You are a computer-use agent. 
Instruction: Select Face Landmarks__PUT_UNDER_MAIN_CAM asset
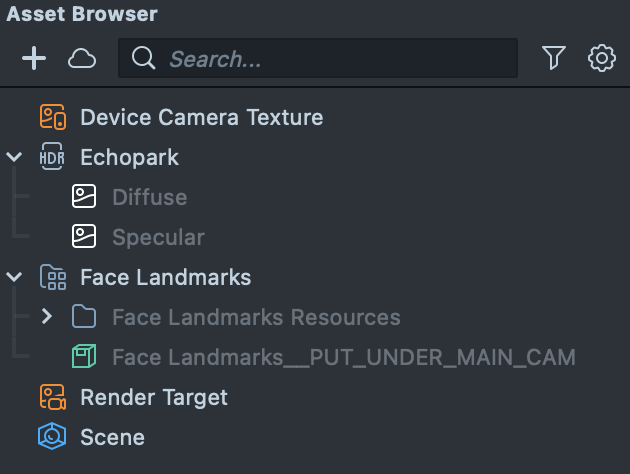pyautogui.click(x=343, y=357)
